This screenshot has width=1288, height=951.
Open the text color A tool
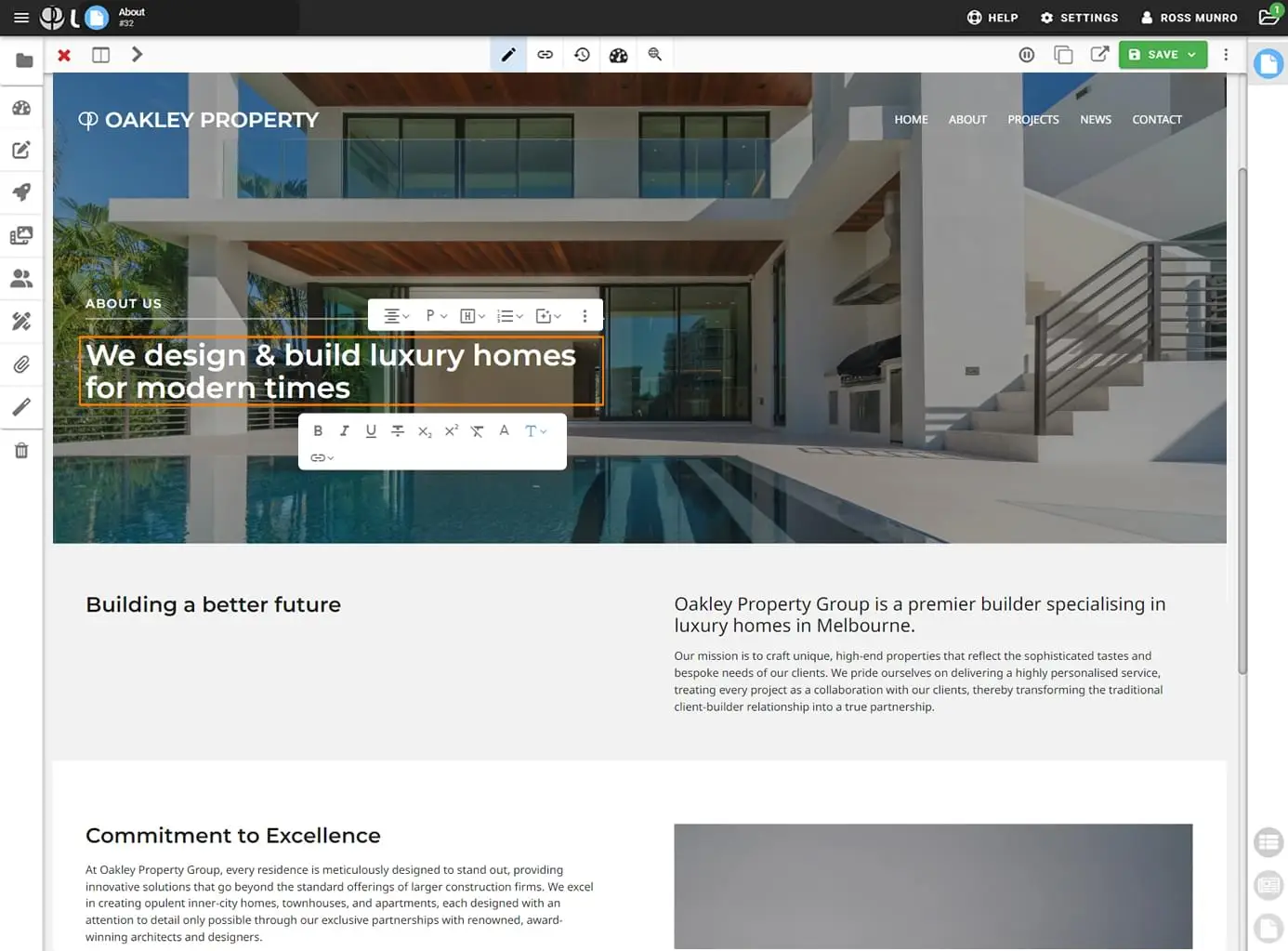pyautogui.click(x=504, y=430)
